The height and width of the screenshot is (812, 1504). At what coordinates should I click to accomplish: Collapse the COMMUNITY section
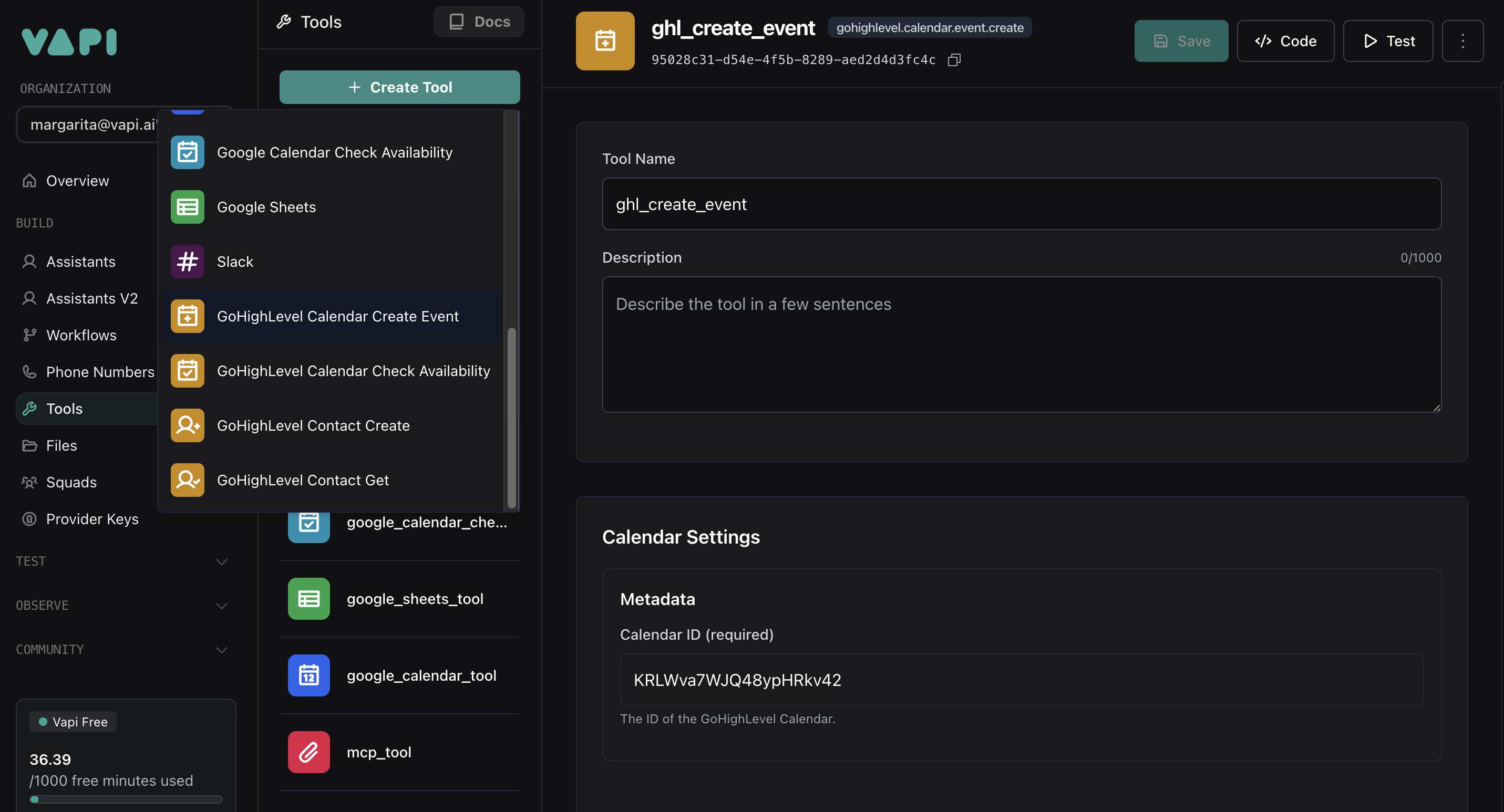pyautogui.click(x=221, y=650)
